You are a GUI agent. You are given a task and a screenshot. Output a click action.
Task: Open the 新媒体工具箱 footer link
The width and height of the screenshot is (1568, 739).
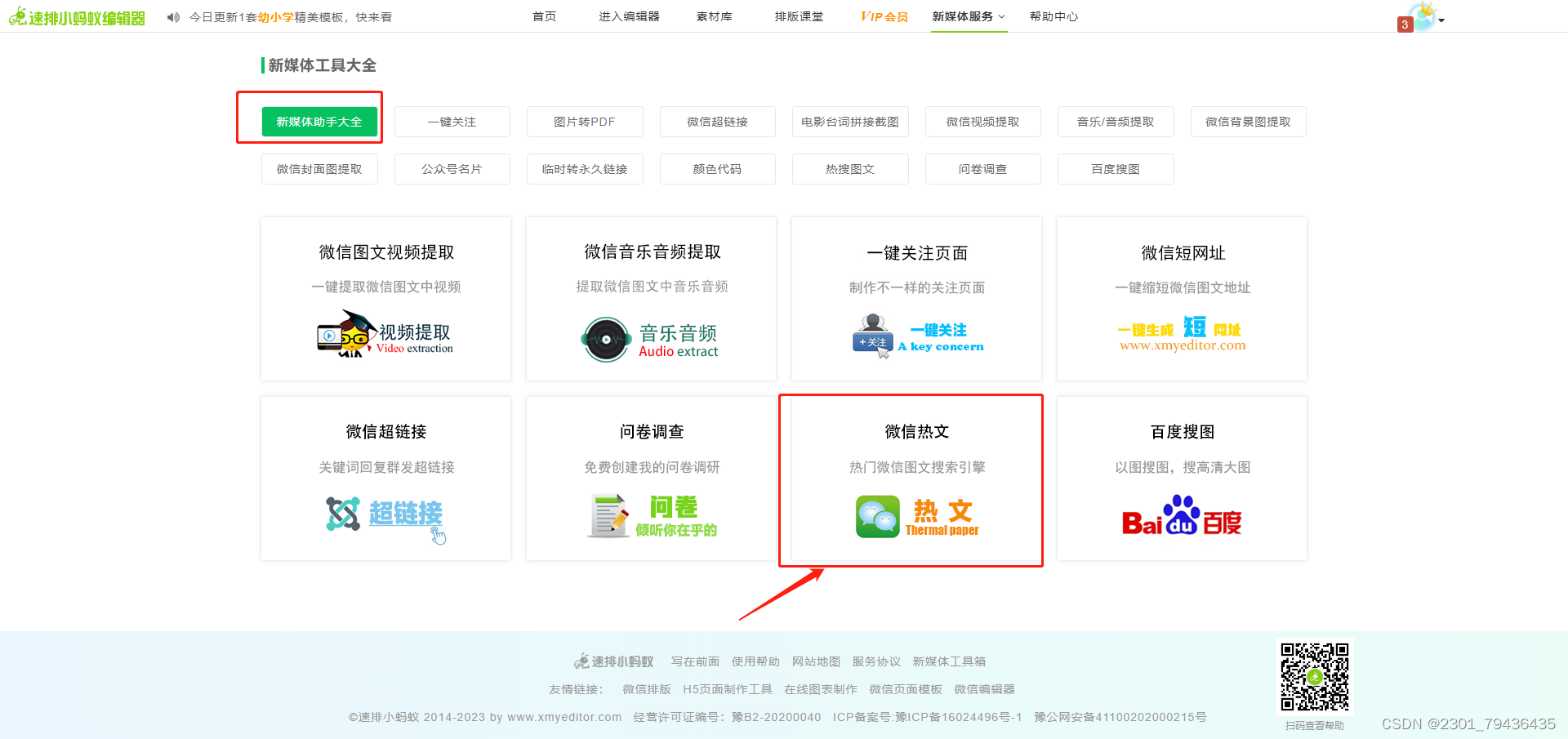[949, 661]
